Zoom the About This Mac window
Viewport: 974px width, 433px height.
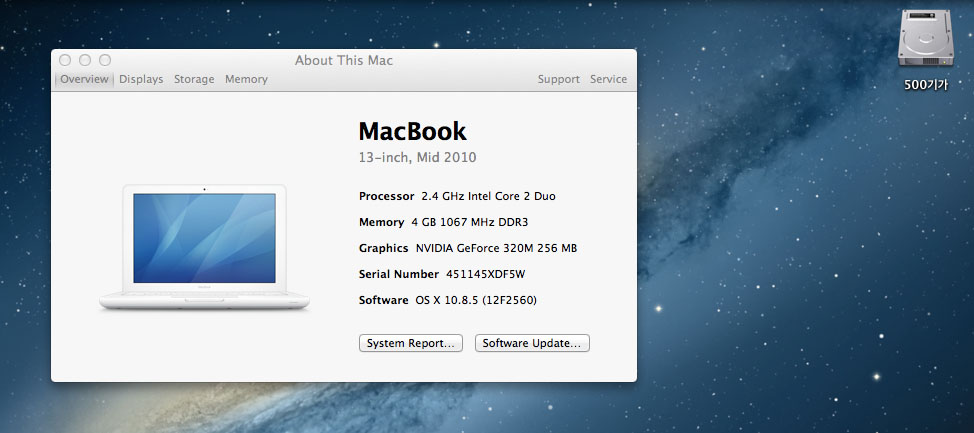tap(105, 61)
